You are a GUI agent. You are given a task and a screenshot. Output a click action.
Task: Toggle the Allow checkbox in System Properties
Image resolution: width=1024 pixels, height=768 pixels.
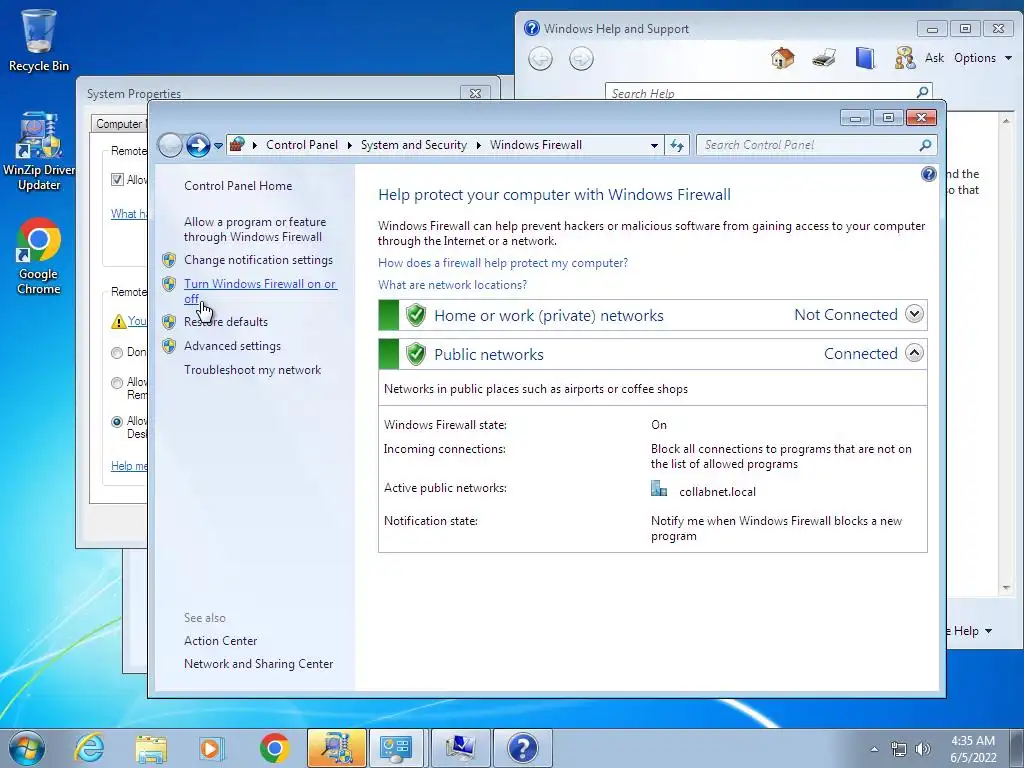tap(118, 180)
